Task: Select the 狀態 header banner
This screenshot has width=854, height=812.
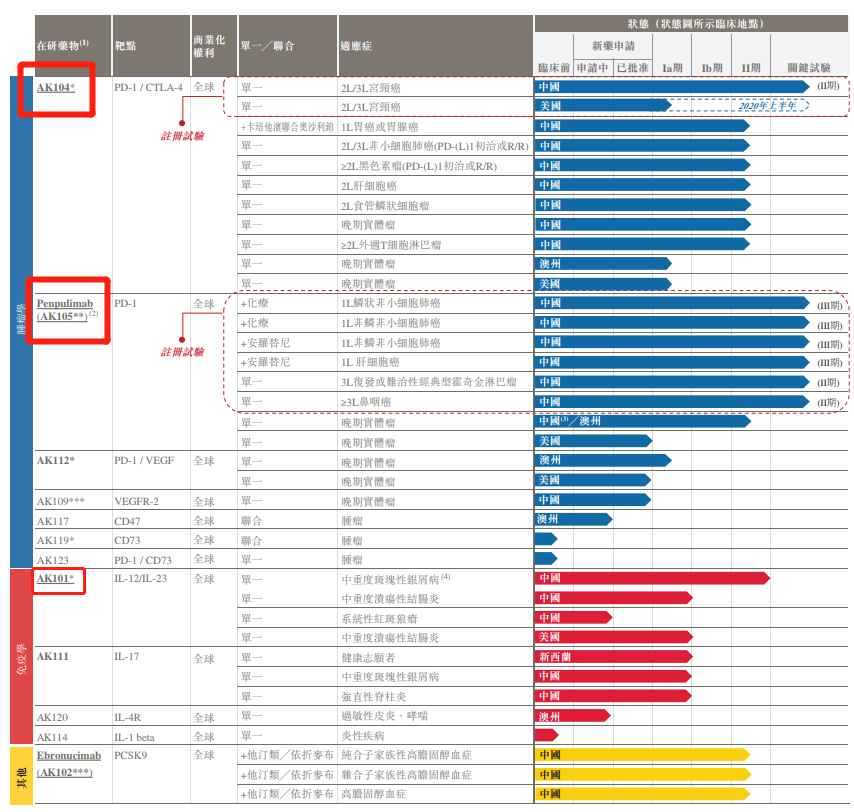Action: [x=691, y=23]
